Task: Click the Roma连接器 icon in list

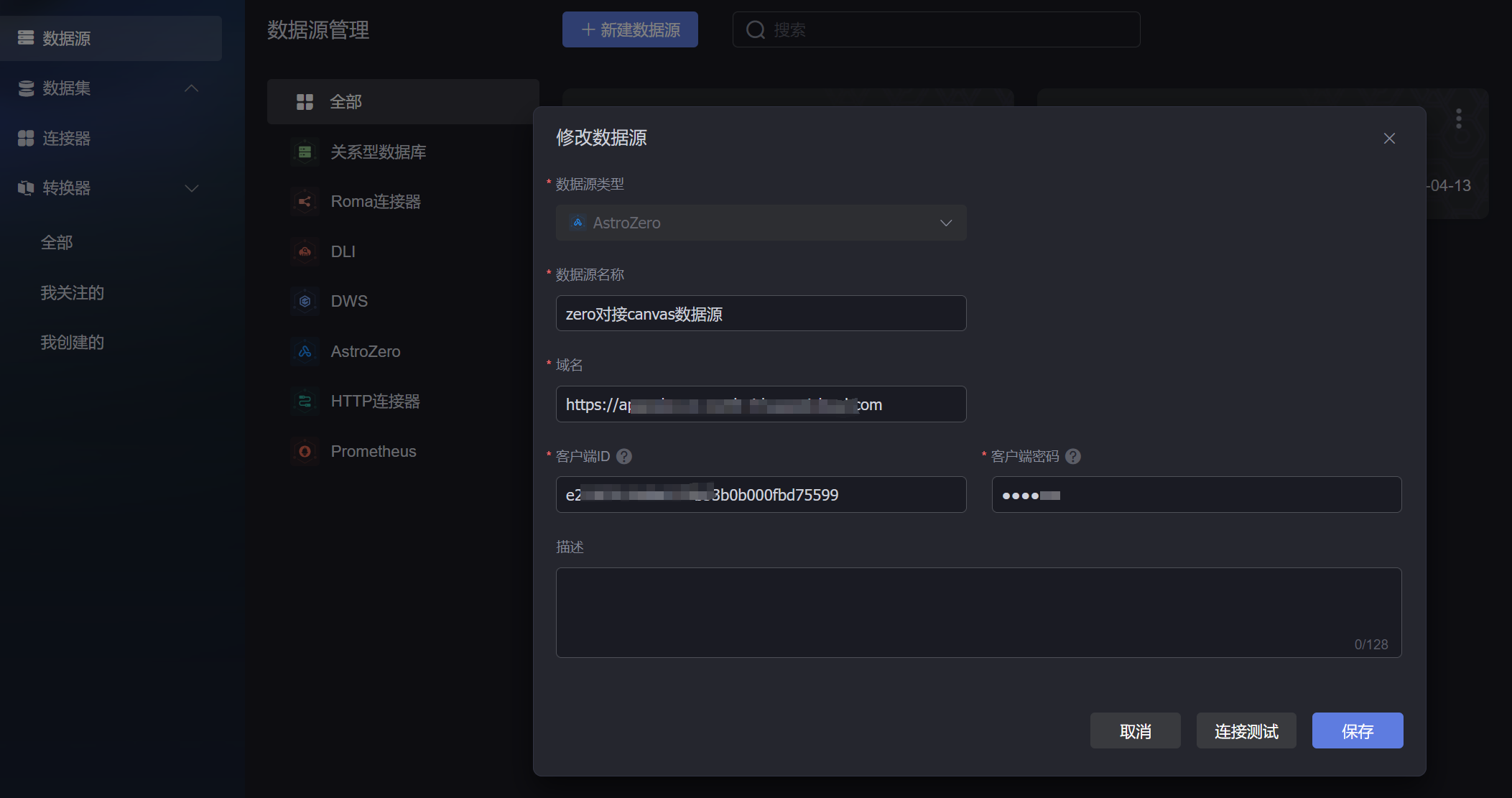Action: 305,202
